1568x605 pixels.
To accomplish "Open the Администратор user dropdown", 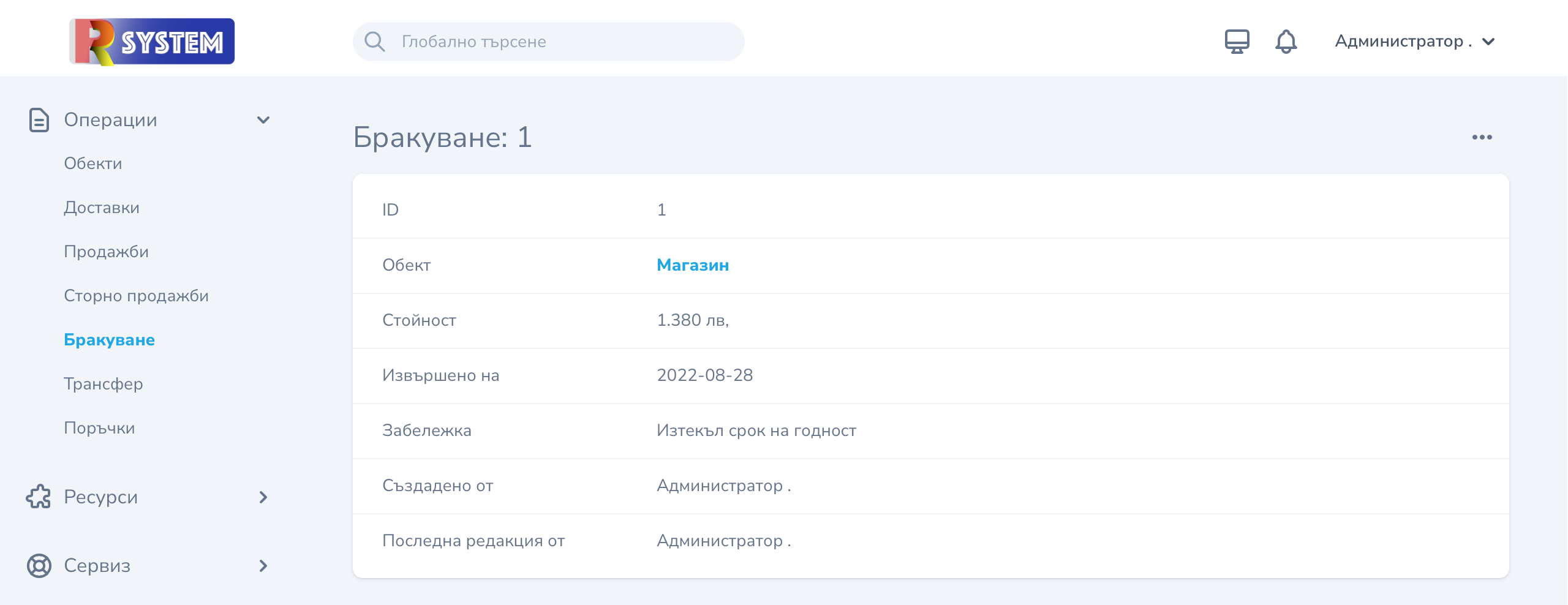I will (1415, 42).
